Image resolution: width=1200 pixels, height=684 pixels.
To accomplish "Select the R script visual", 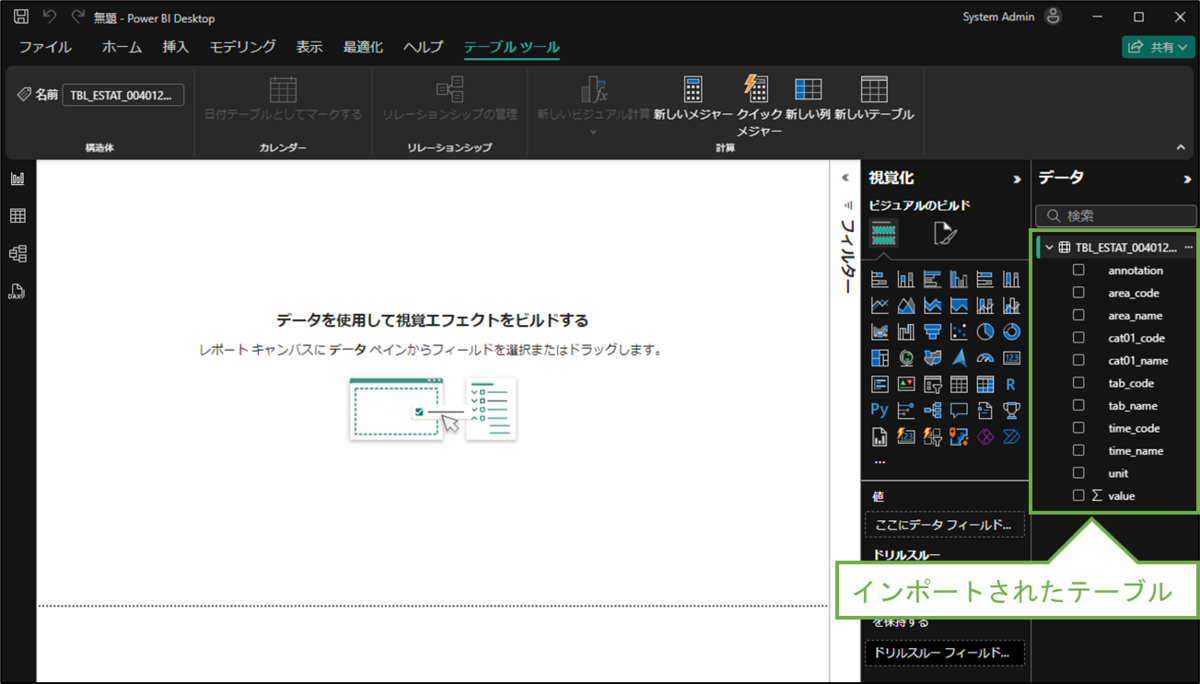I will pyautogui.click(x=1011, y=384).
